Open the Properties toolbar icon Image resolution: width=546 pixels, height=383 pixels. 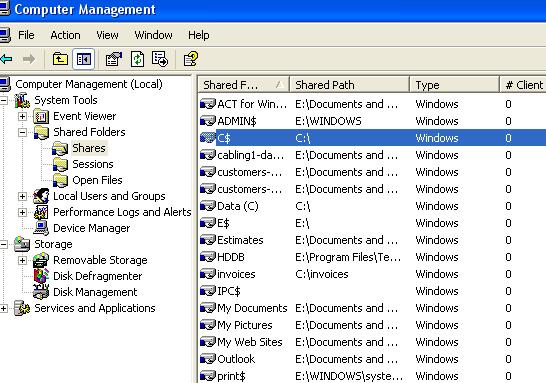[114, 59]
